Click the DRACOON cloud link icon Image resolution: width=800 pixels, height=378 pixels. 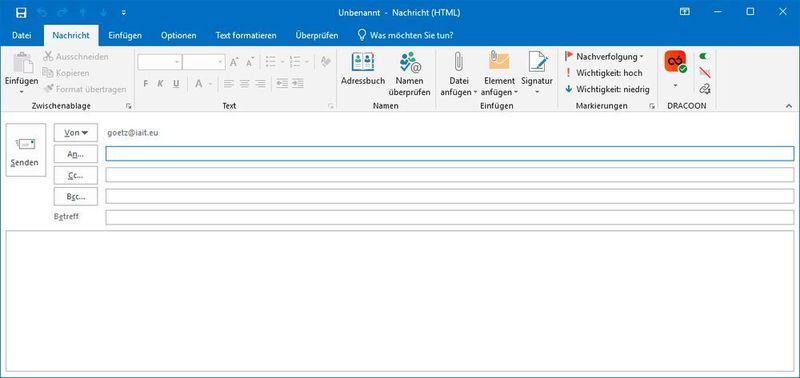(705, 89)
